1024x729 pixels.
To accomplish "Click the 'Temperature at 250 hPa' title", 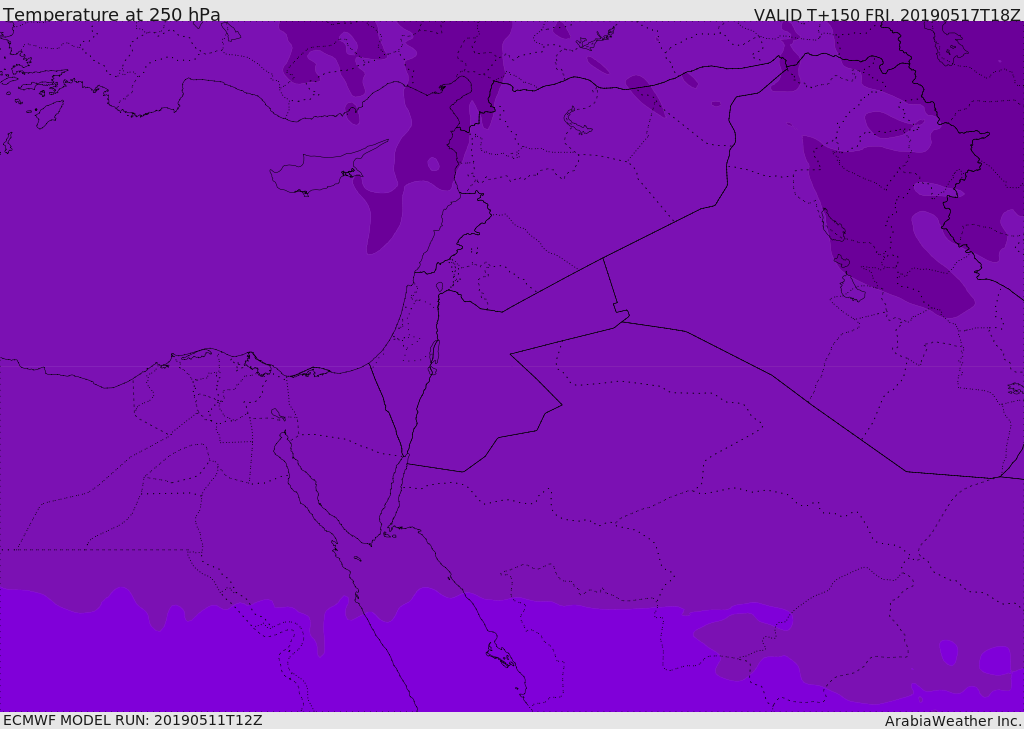I will click(x=112, y=14).
